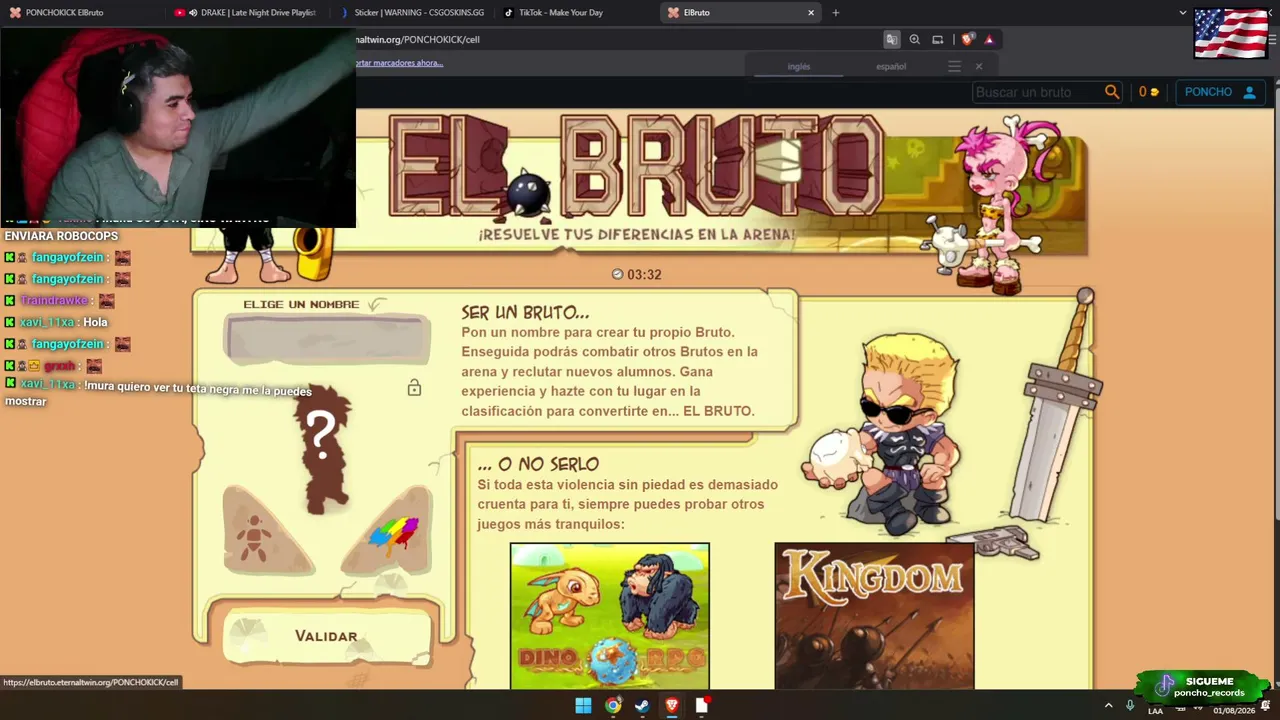Open the Brave Rewards triangle icon
This screenshot has height=720, width=1280.
click(989, 39)
